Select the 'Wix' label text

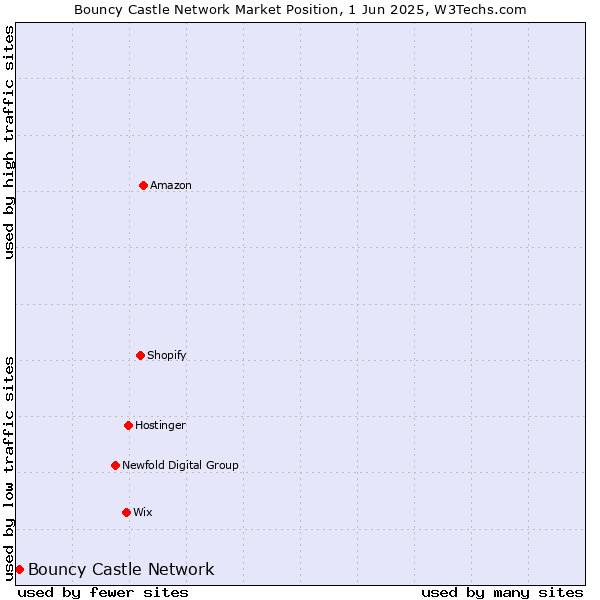(143, 512)
